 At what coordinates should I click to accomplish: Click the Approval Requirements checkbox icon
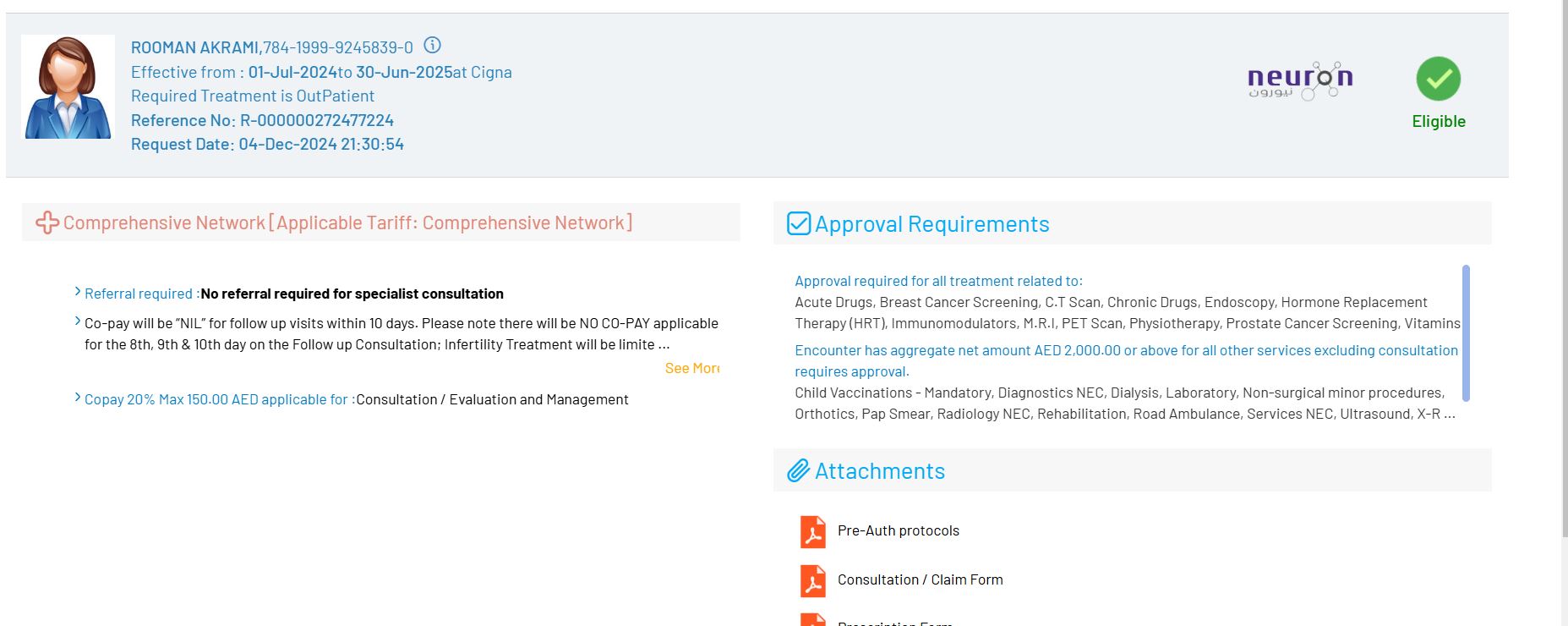(x=799, y=223)
